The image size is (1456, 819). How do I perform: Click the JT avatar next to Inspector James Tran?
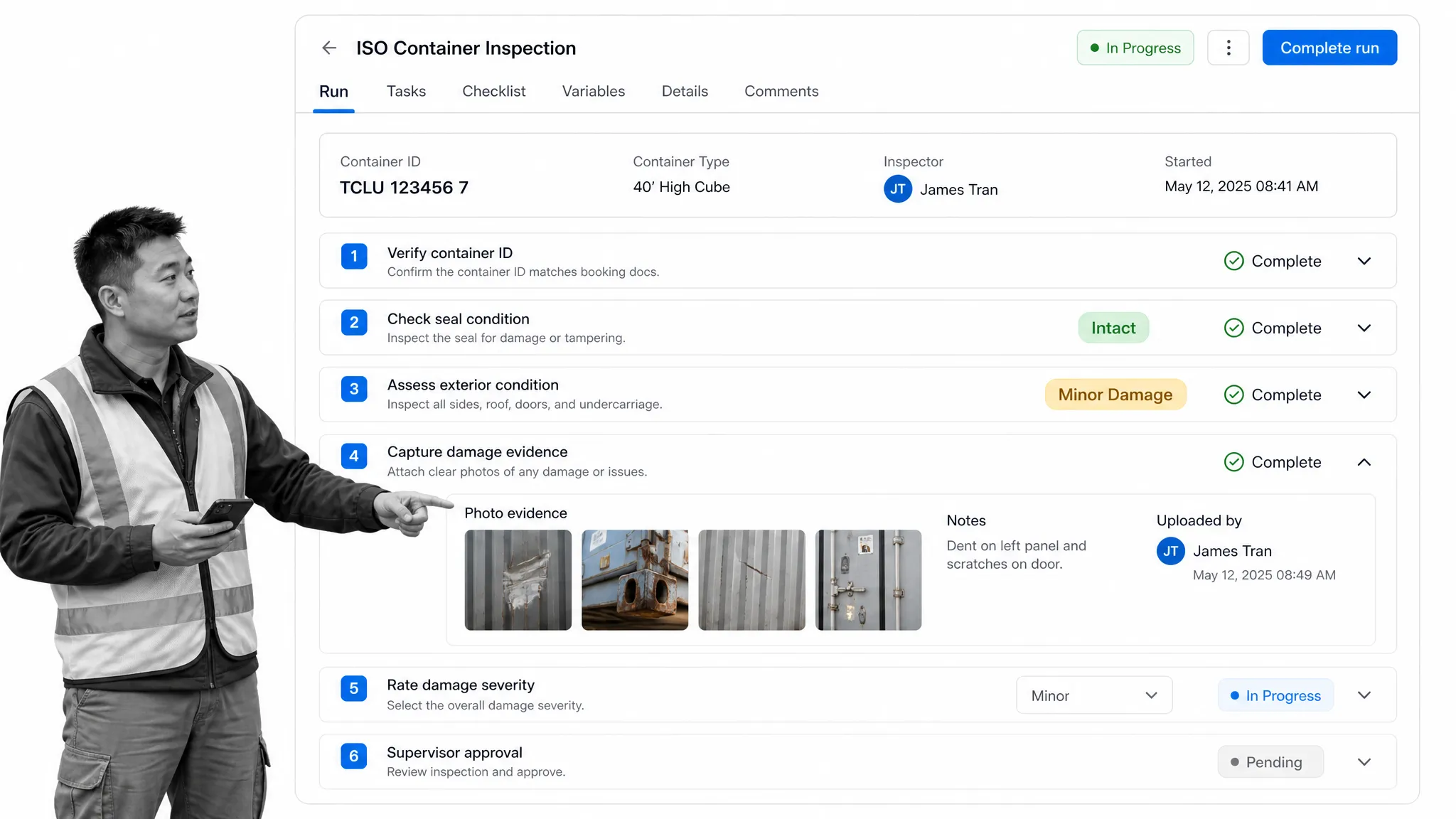pyautogui.click(x=898, y=189)
